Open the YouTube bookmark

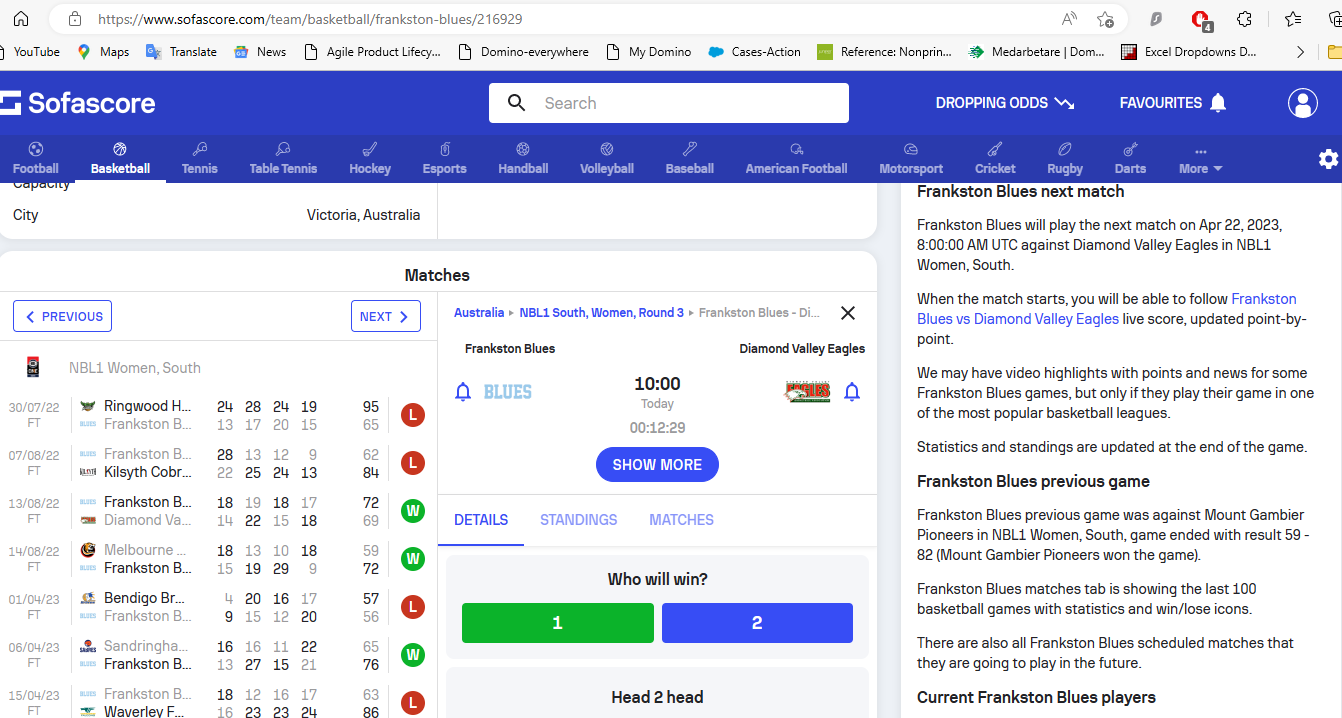coord(31,52)
